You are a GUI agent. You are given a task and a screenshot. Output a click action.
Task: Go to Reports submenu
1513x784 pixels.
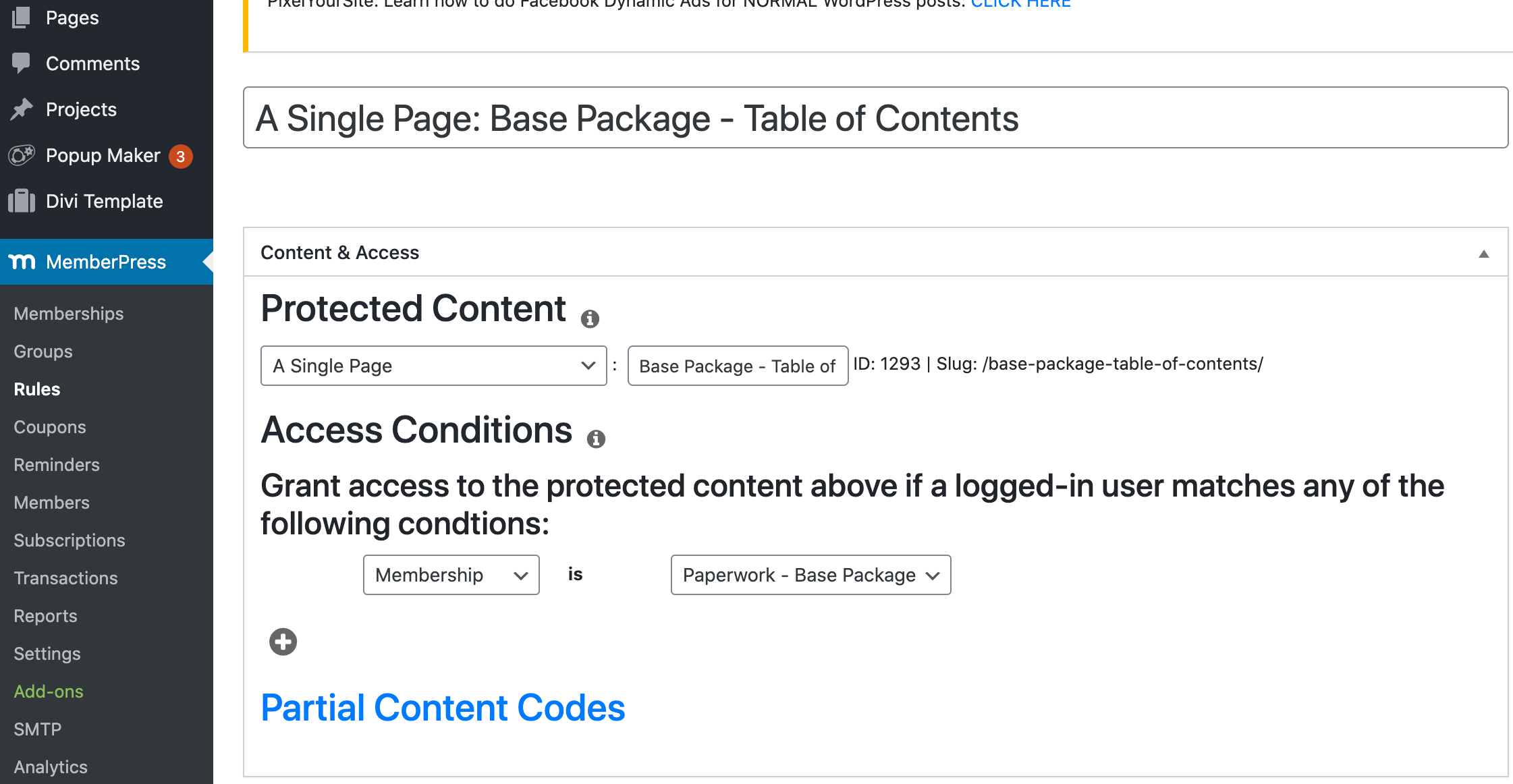[46, 616]
